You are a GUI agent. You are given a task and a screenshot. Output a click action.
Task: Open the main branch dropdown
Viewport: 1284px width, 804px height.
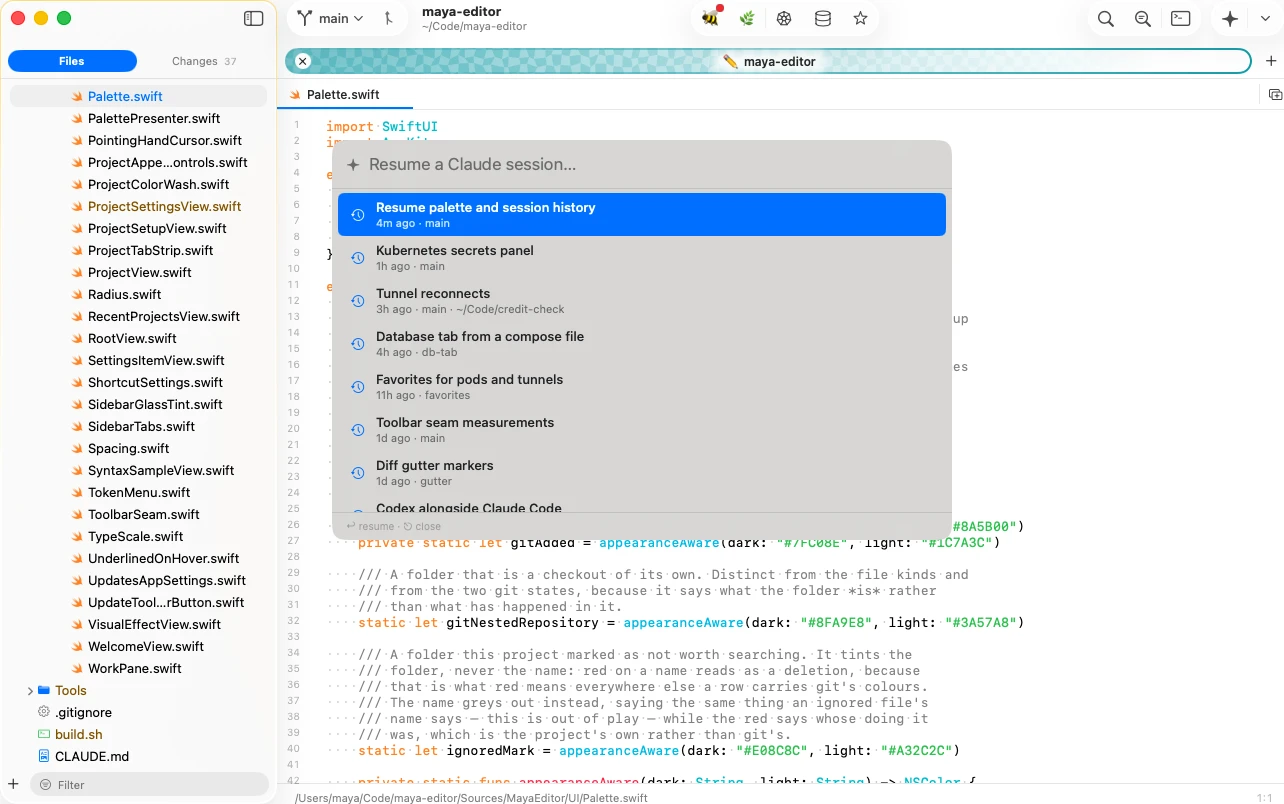331,18
